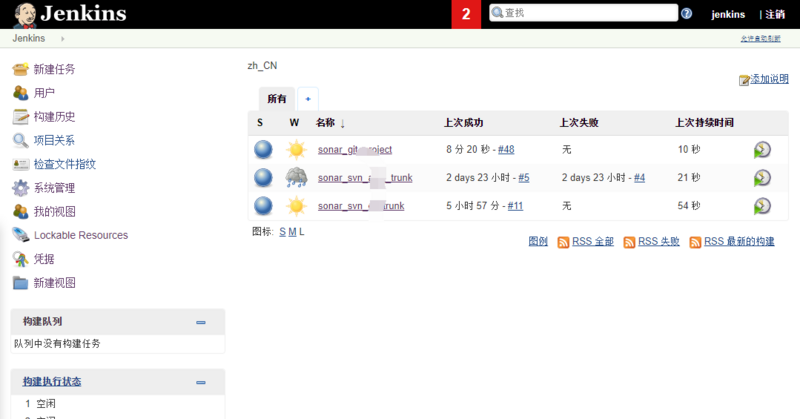Image resolution: width=800 pixels, height=419 pixels.
Task: Open the 新建任务 sidebar icon
Action: point(20,69)
